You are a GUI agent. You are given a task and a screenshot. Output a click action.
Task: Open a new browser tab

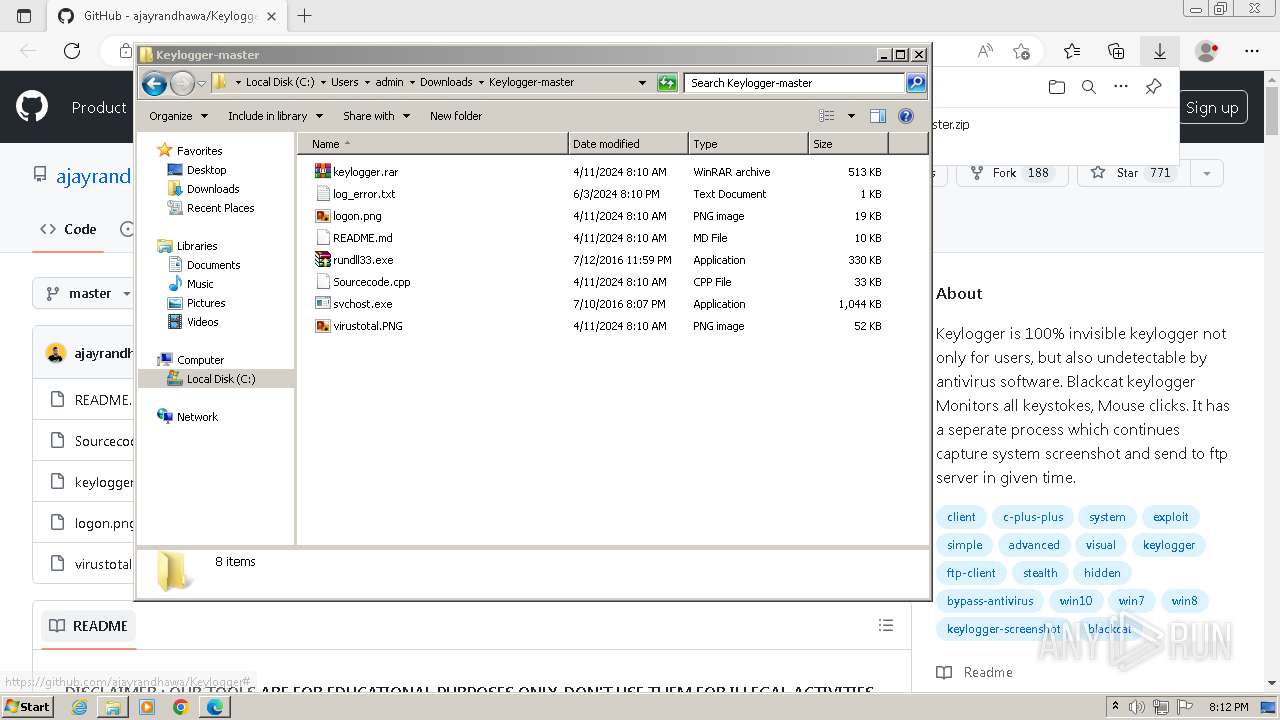click(305, 16)
